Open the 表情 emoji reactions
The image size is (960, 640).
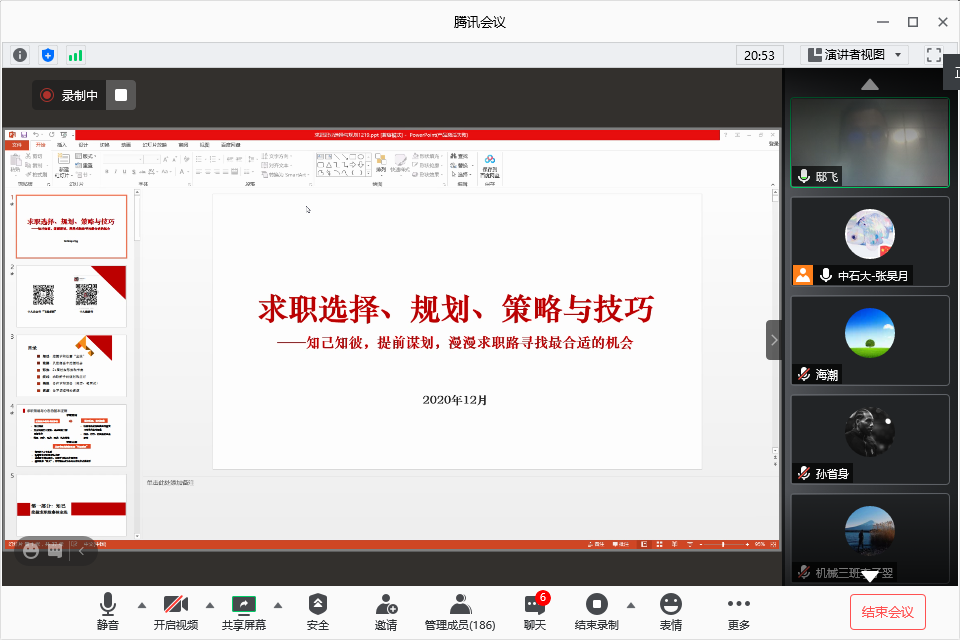pyautogui.click(x=671, y=611)
